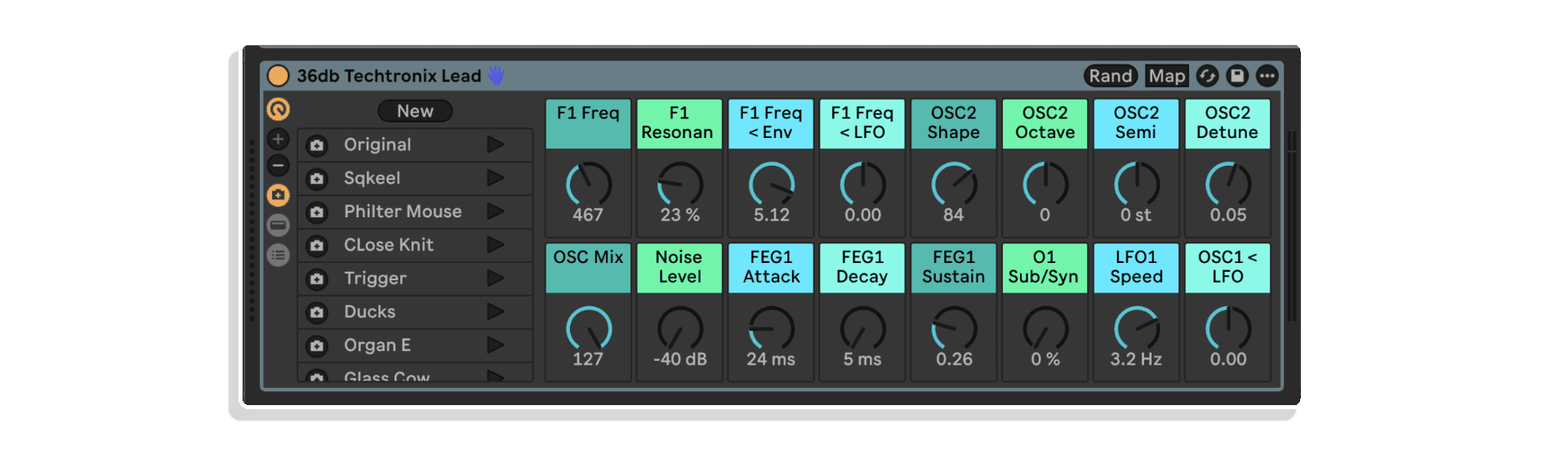
Task: Select the Trigger variation name
Action: click(375, 278)
